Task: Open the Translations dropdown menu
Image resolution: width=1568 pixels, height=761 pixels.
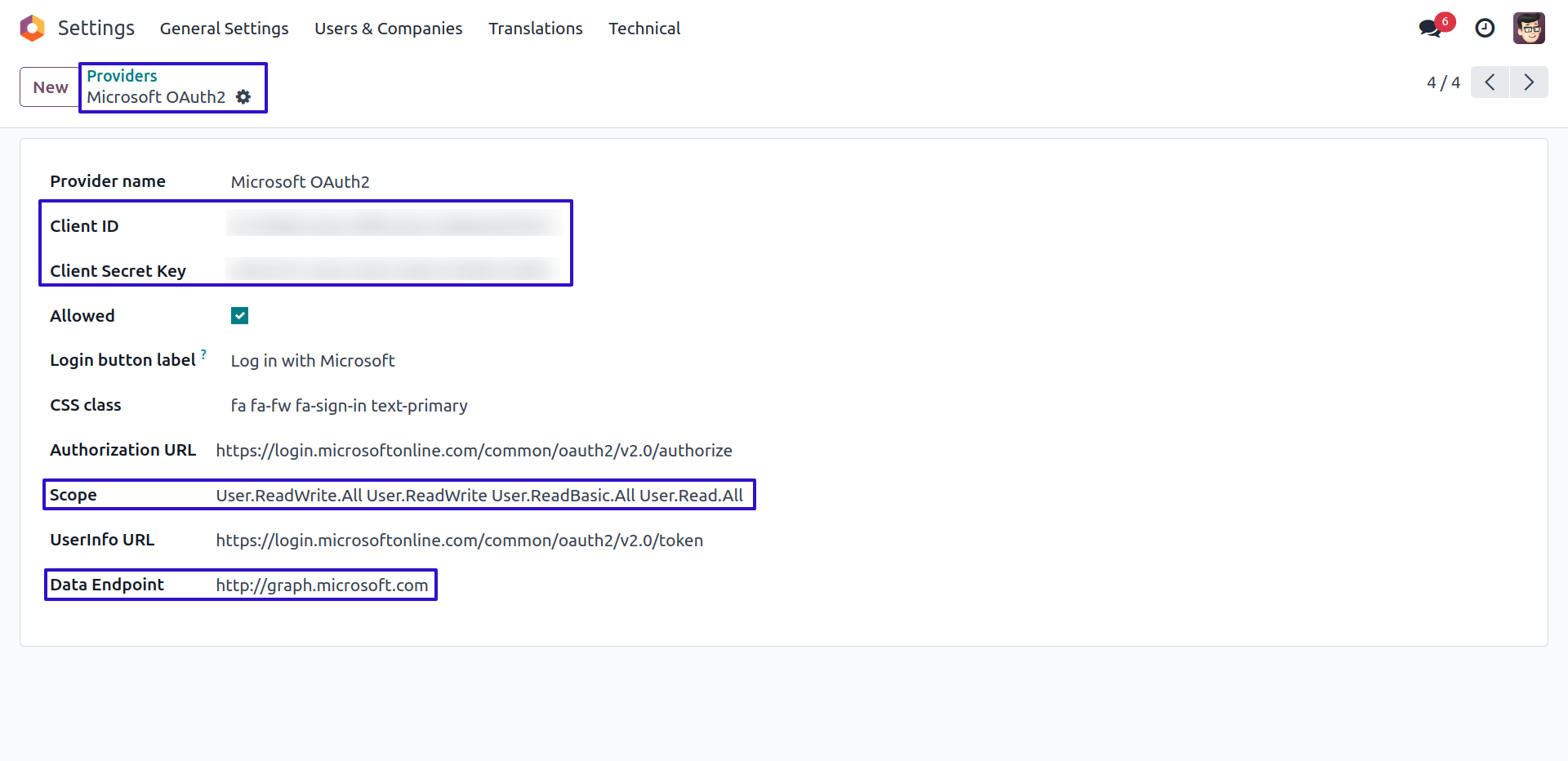Action: [535, 29]
